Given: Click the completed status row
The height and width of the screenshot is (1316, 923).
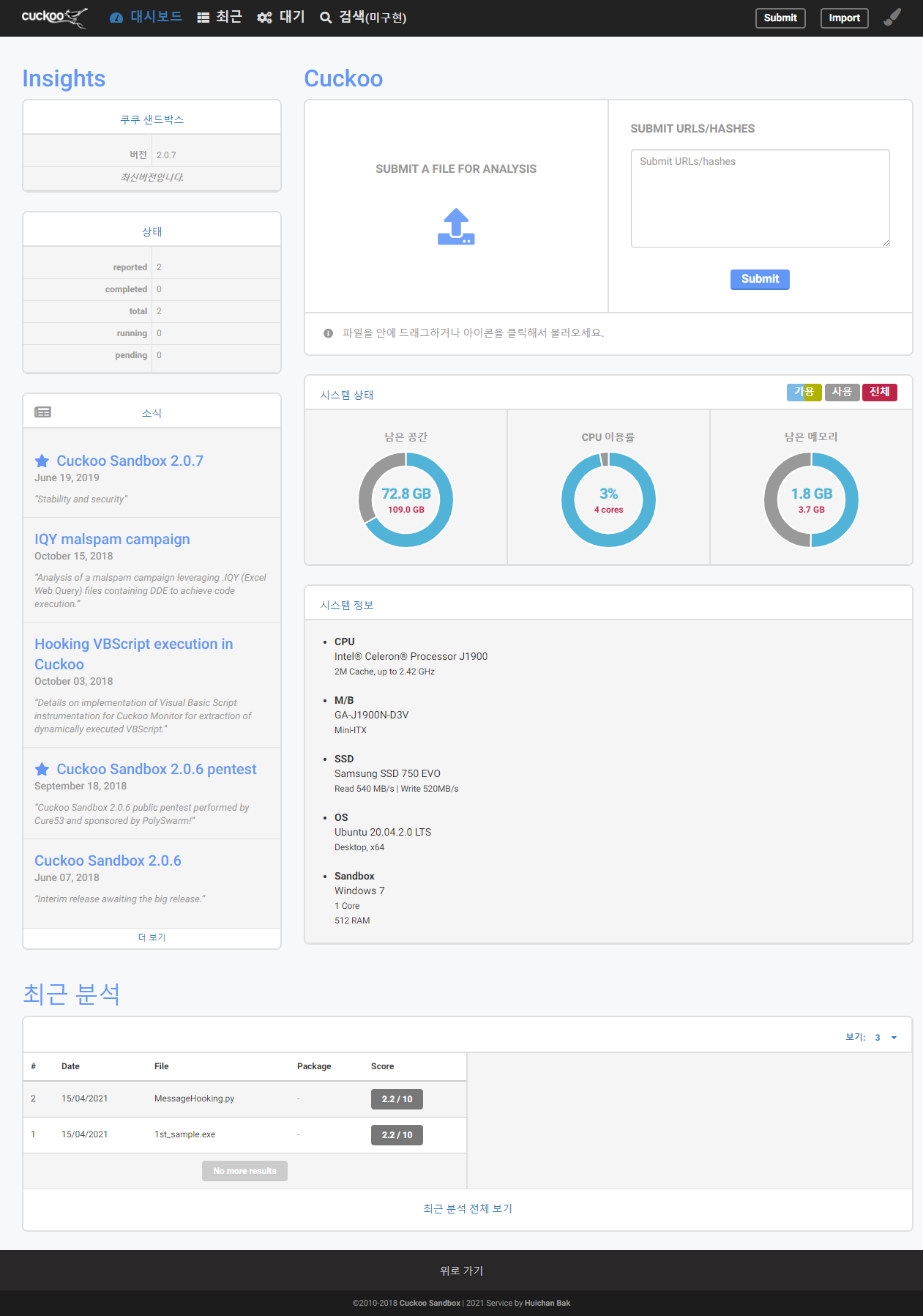Looking at the screenshot, I should (152, 289).
